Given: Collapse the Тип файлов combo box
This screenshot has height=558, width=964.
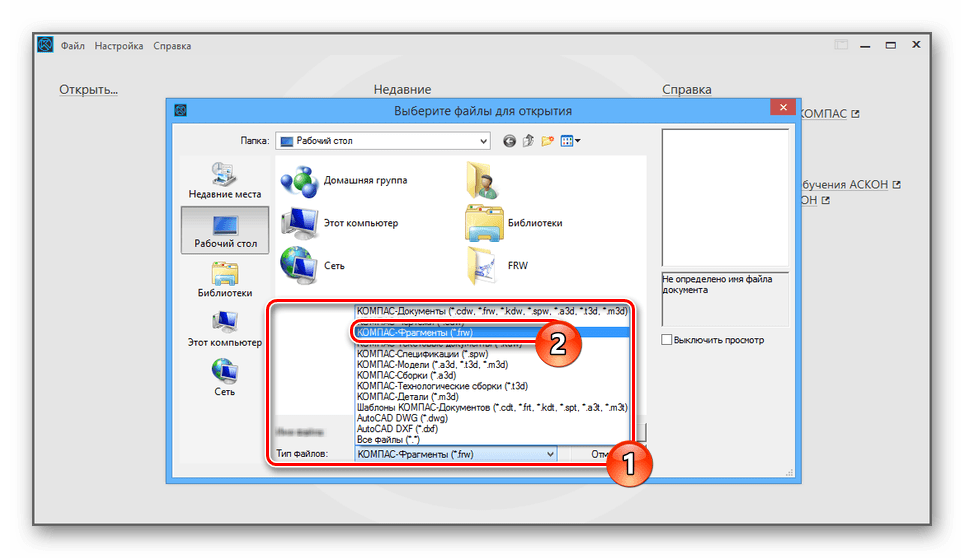Looking at the screenshot, I should pos(550,454).
